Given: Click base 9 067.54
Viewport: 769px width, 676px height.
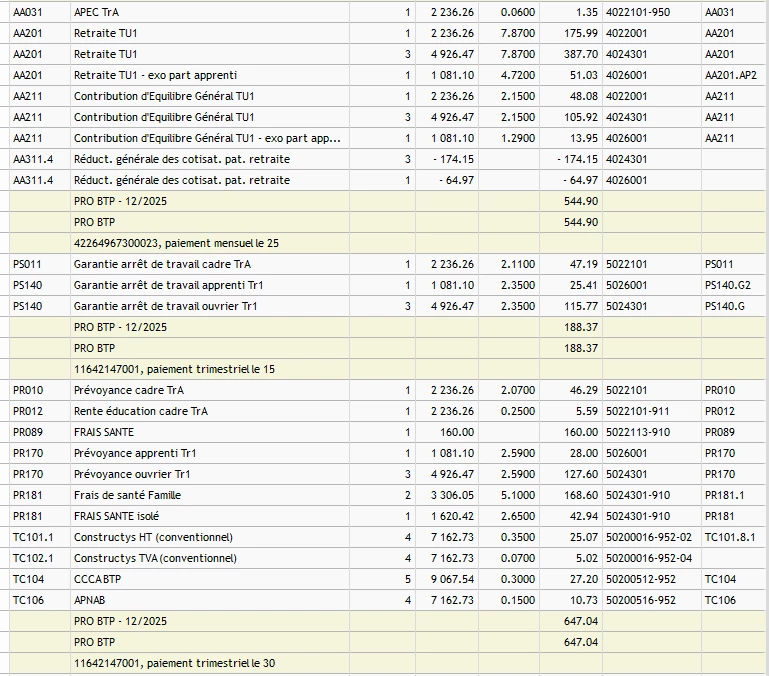Looking at the screenshot, I should 452,579.
